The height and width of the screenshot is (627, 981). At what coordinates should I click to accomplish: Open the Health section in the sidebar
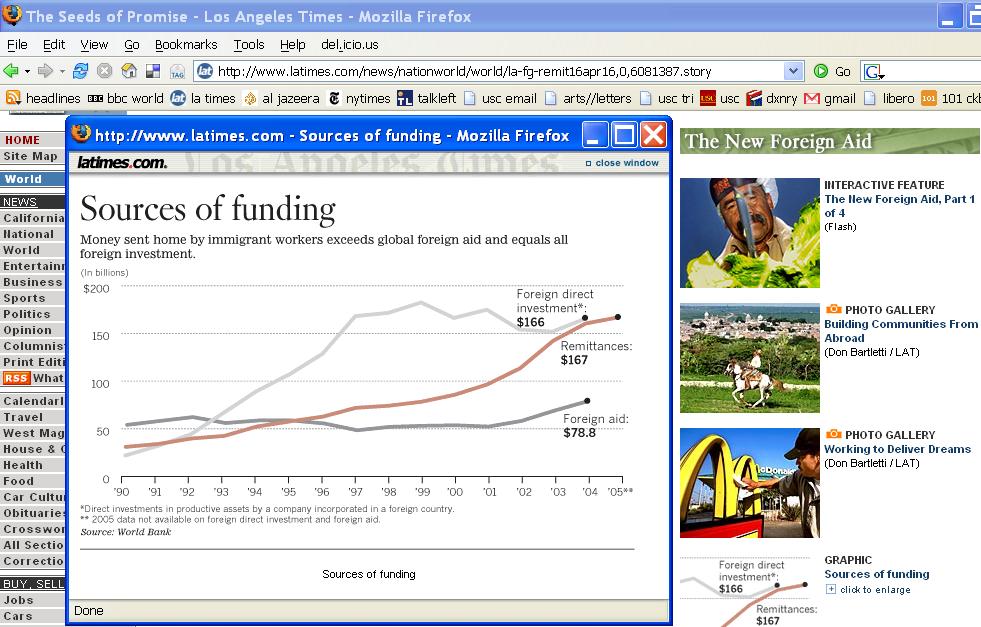click(x=23, y=465)
